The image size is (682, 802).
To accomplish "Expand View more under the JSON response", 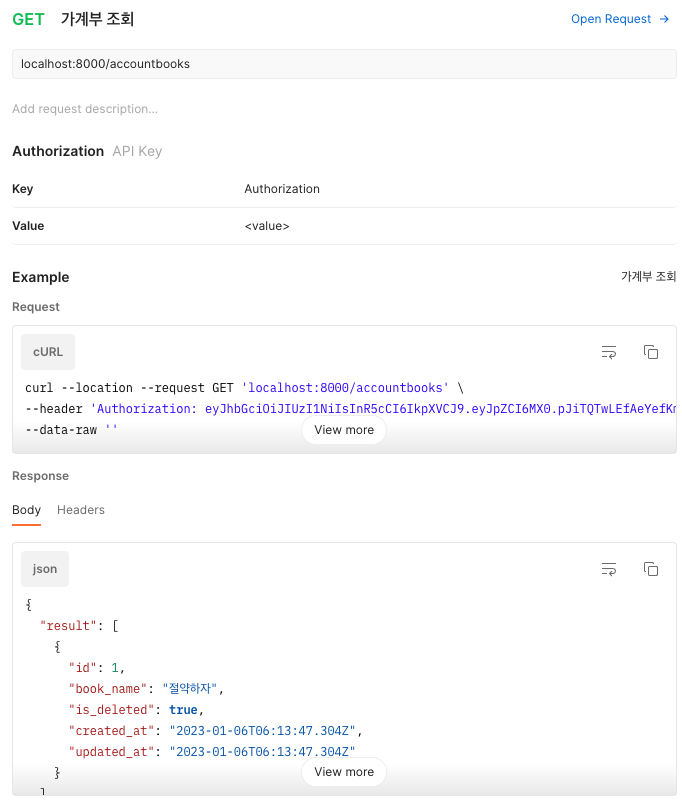I will [x=343, y=771].
